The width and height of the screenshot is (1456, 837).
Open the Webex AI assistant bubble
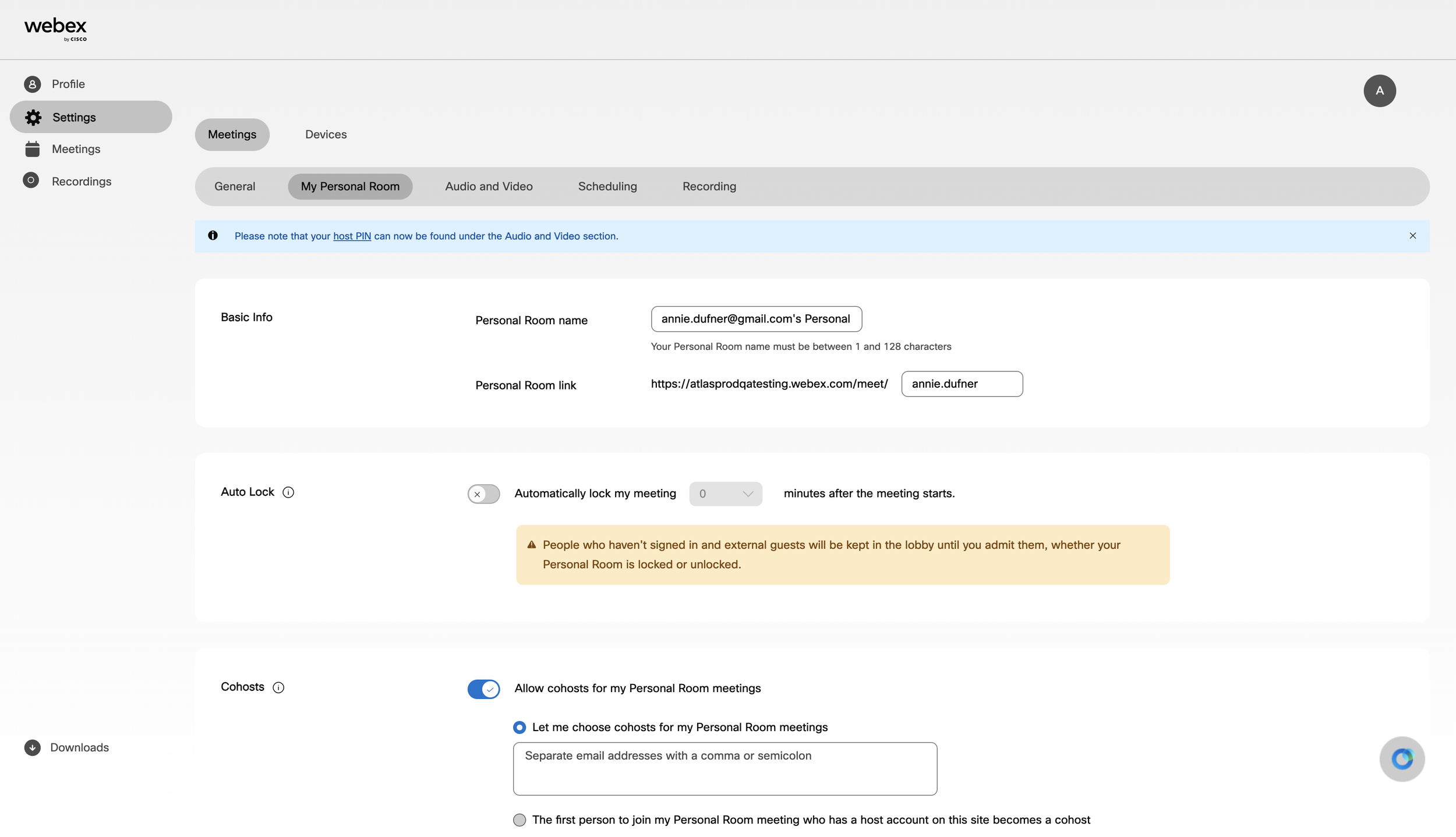(x=1402, y=759)
